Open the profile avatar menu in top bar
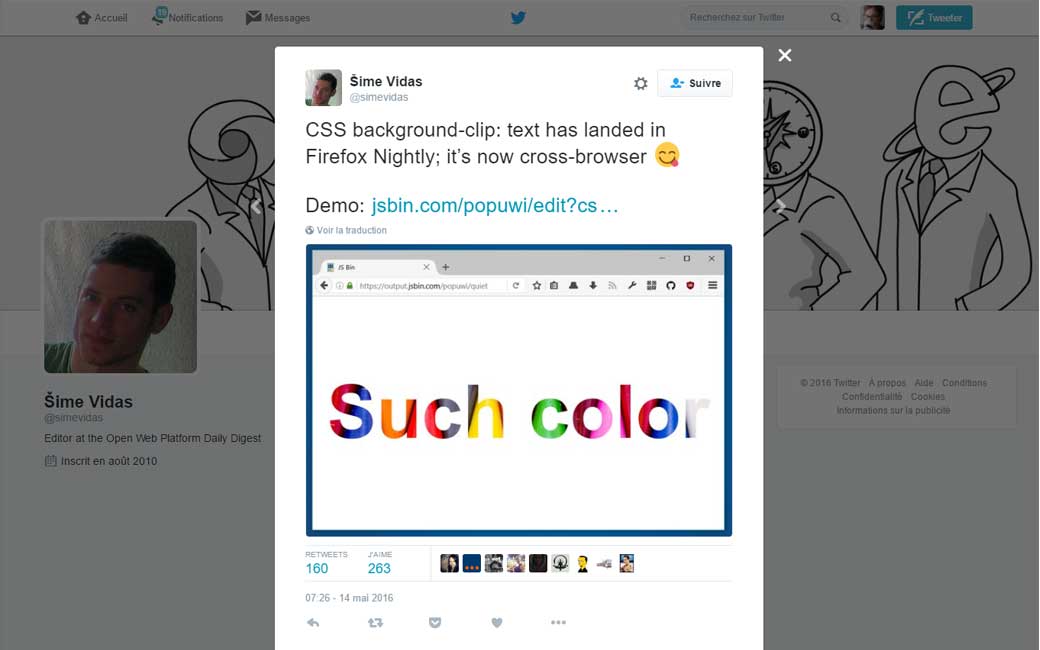The width and height of the screenshot is (1040, 650). tap(872, 18)
